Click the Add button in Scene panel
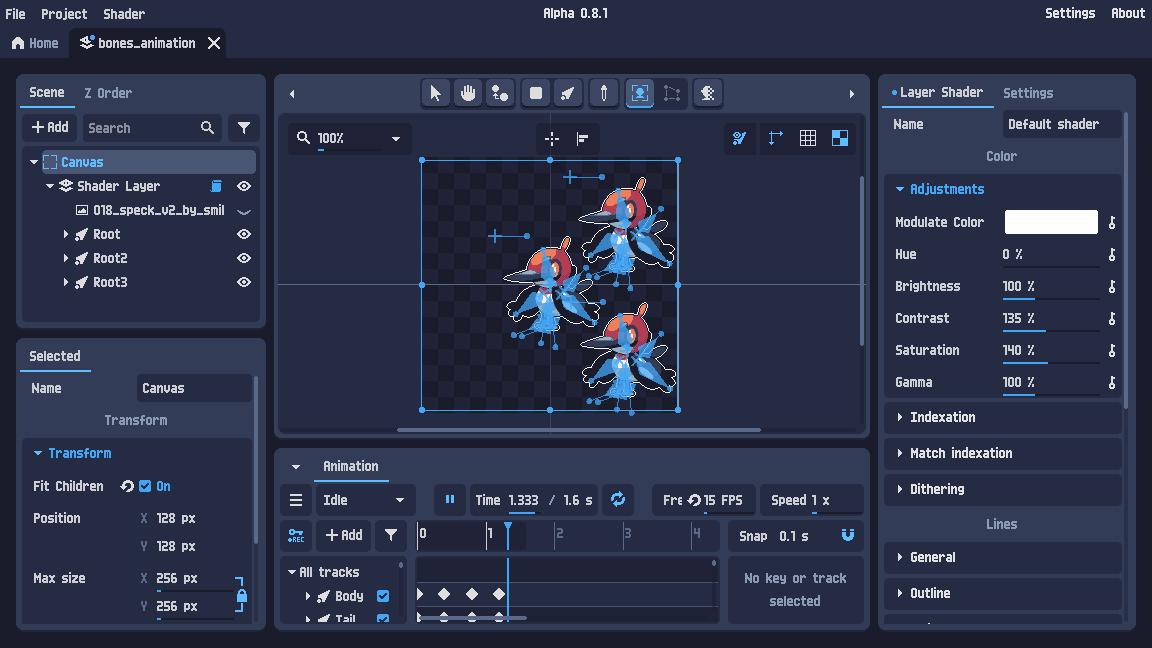Image resolution: width=1152 pixels, height=648 pixels. [50, 128]
